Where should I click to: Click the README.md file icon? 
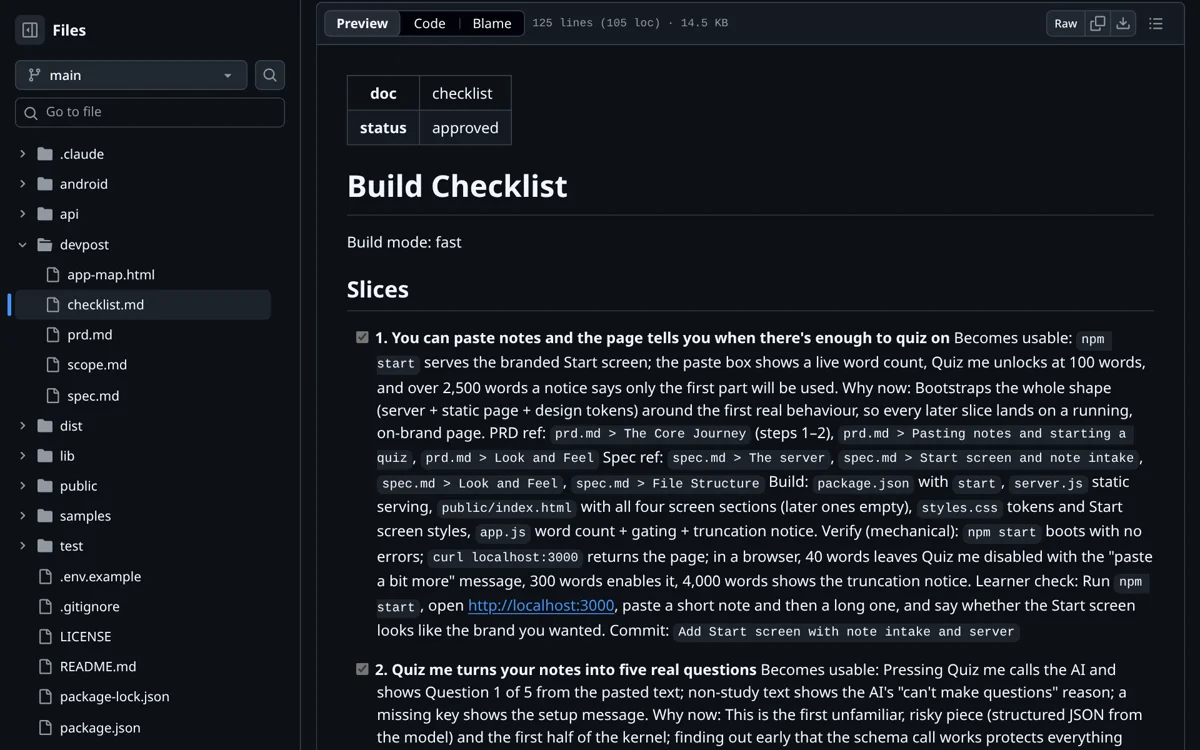click(45, 666)
